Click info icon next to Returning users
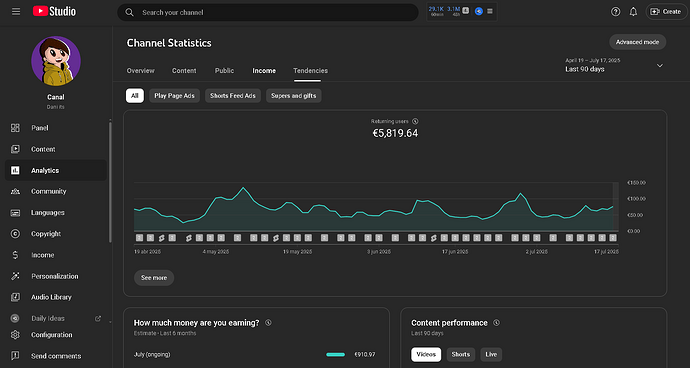This screenshot has width=690, height=368. pos(415,121)
